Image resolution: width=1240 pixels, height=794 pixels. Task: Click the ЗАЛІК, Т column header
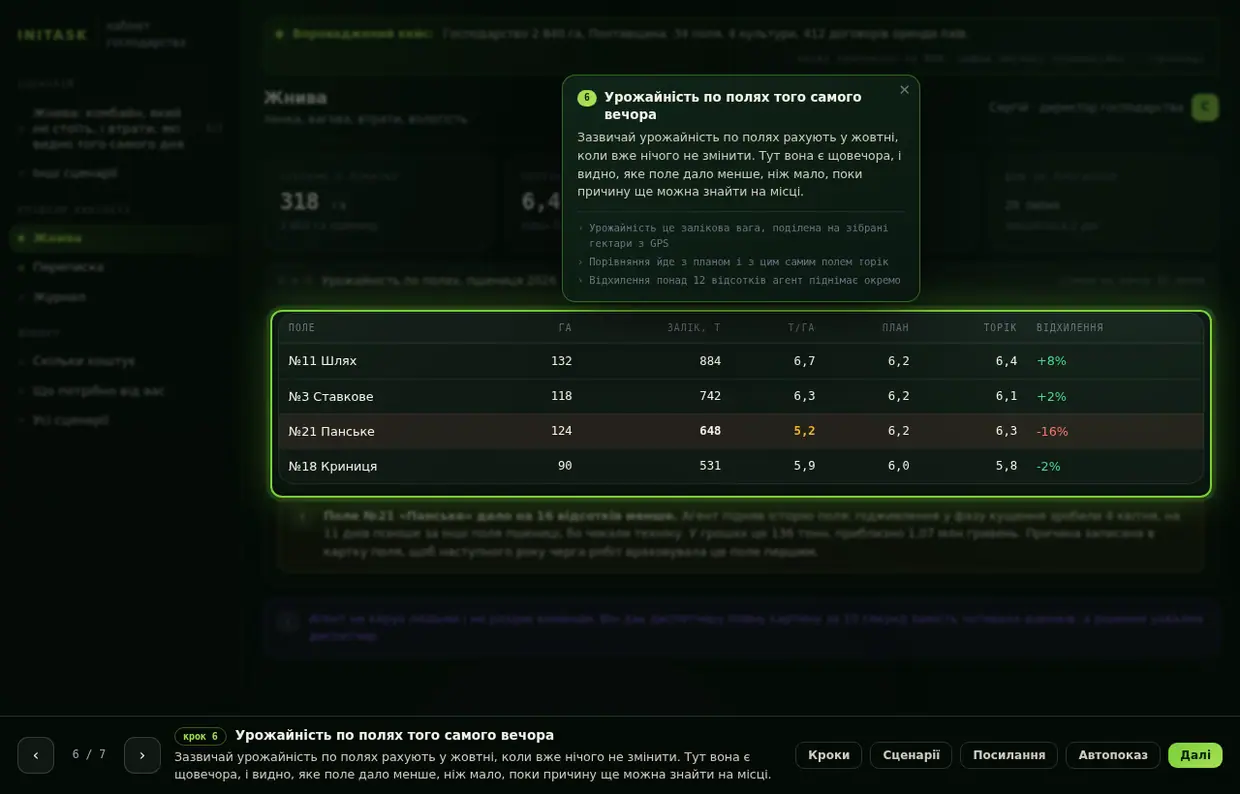tap(694, 328)
